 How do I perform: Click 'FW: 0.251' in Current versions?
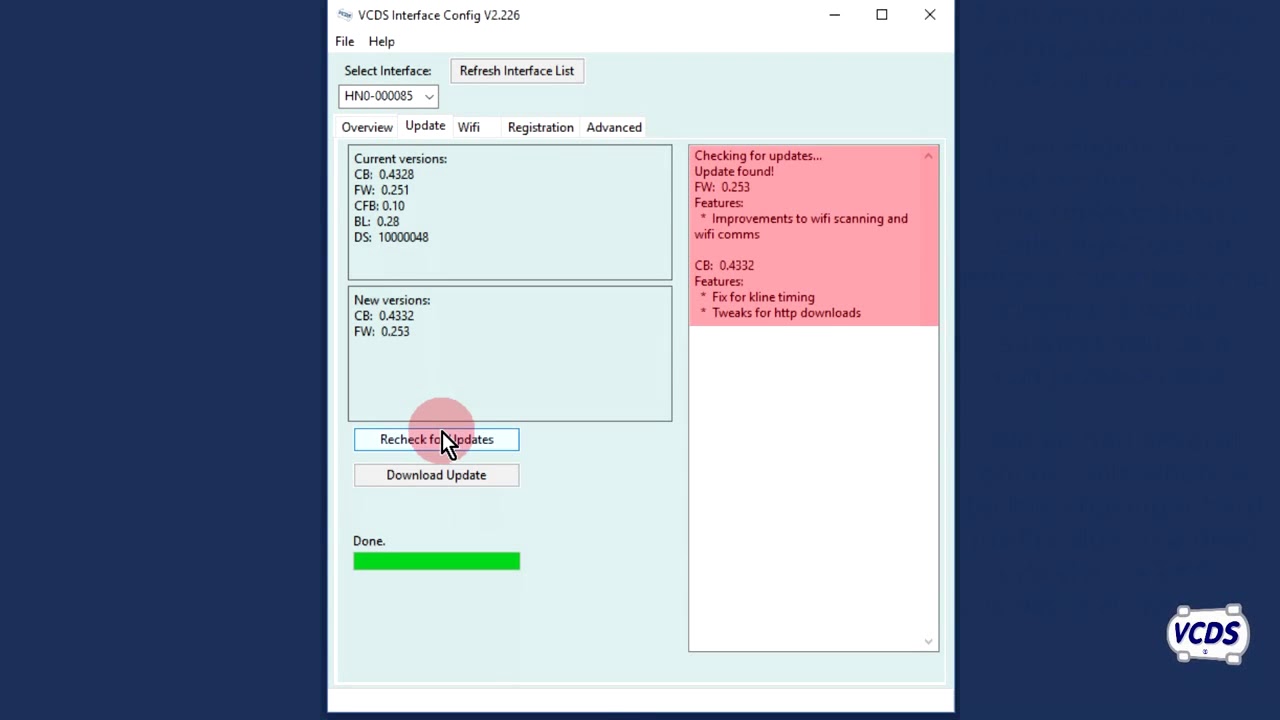tap(382, 190)
